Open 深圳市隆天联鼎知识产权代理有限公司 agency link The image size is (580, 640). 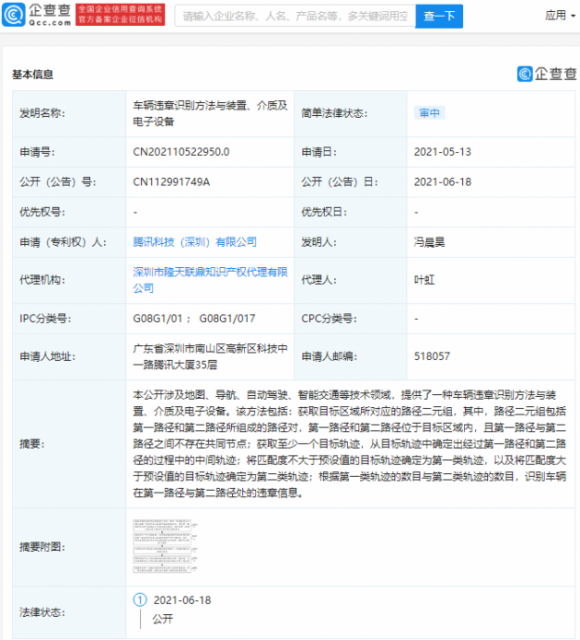tap(210, 280)
